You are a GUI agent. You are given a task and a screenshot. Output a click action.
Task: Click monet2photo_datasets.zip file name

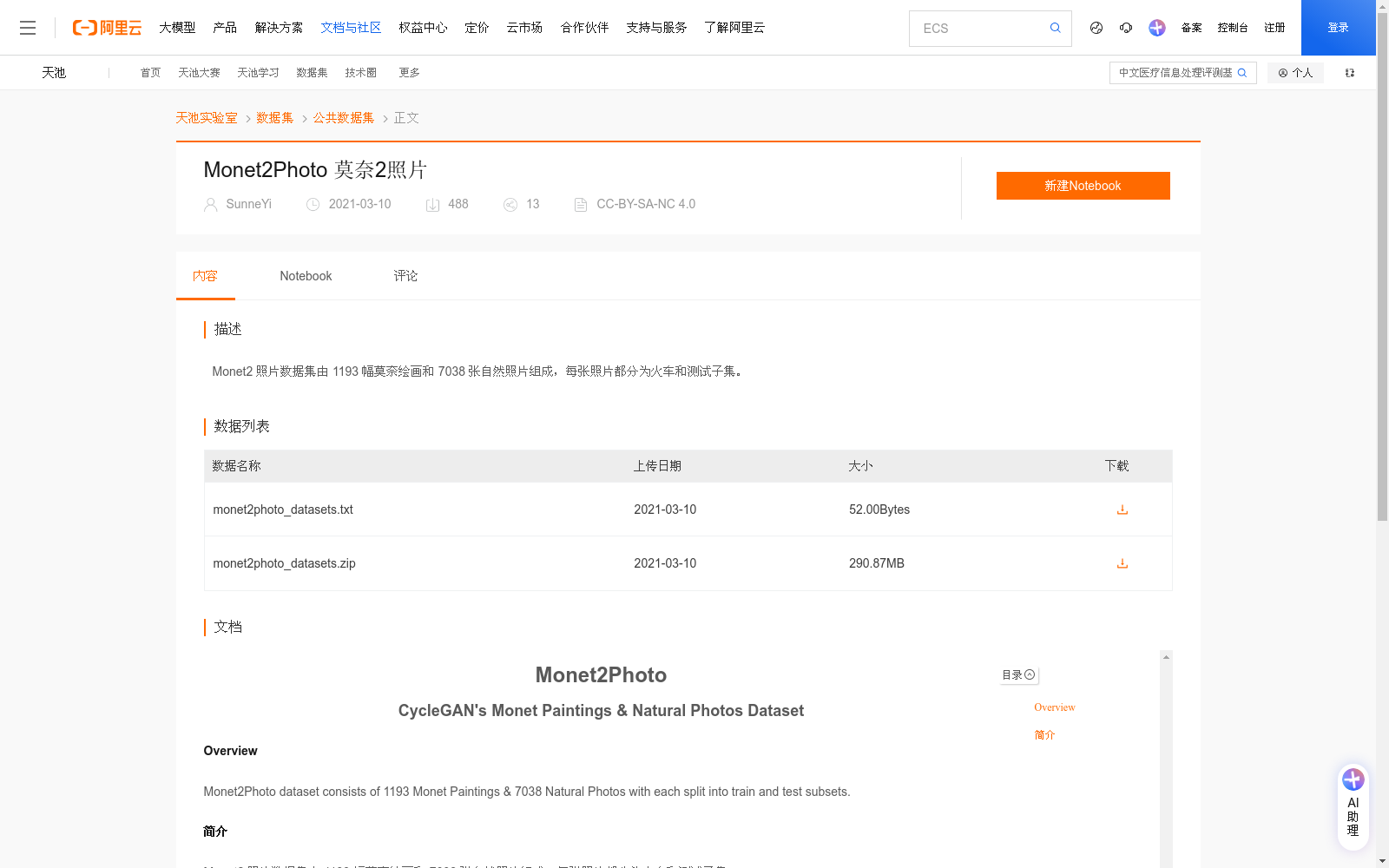pos(284,563)
